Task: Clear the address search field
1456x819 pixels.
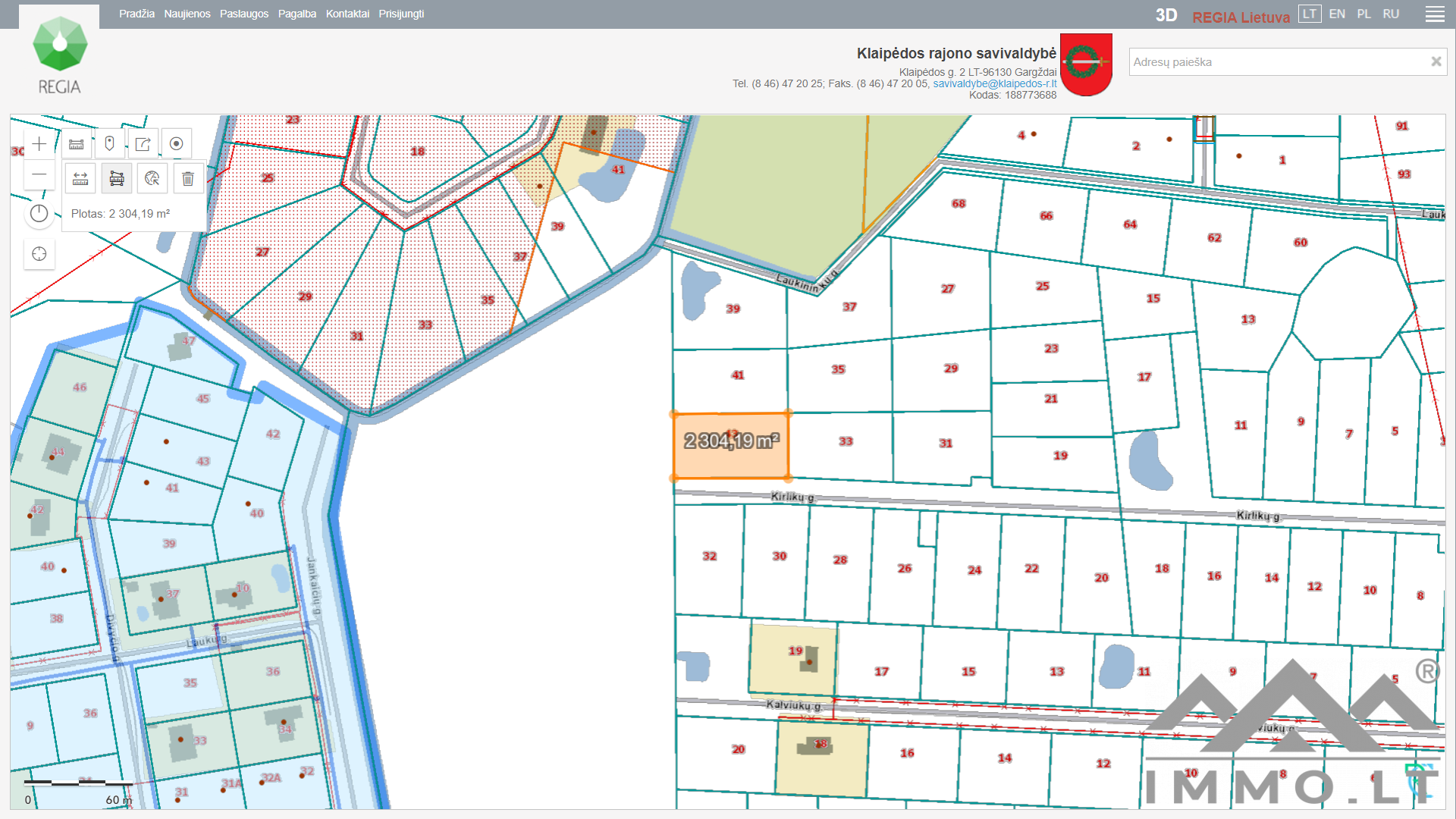Action: pos(1436,61)
